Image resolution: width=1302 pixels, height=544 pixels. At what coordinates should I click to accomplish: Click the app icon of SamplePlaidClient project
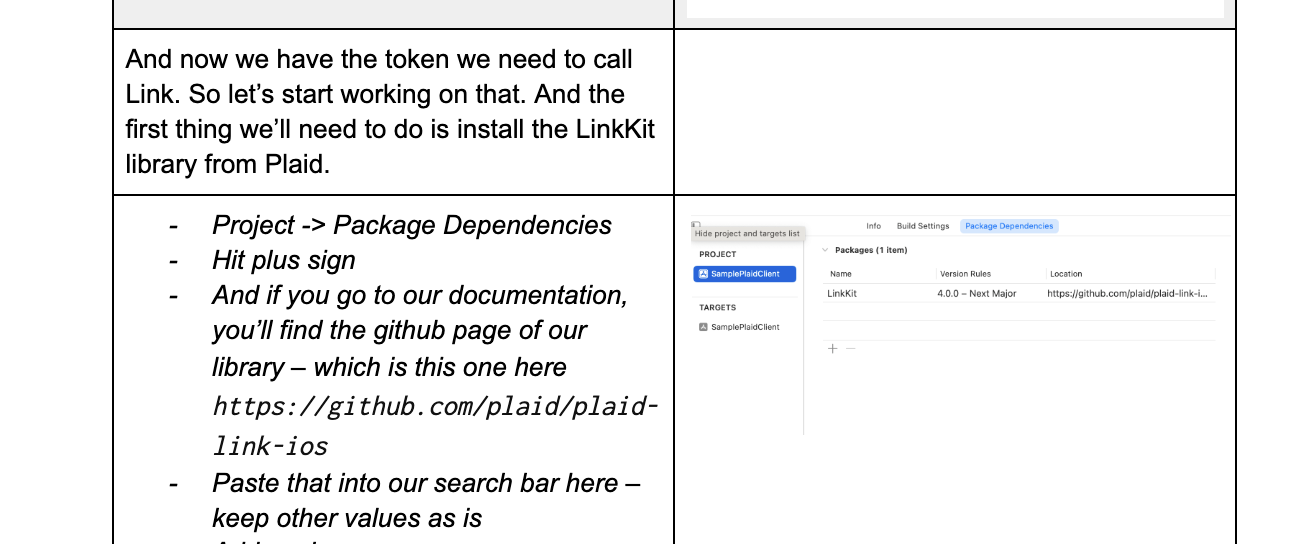pos(704,274)
